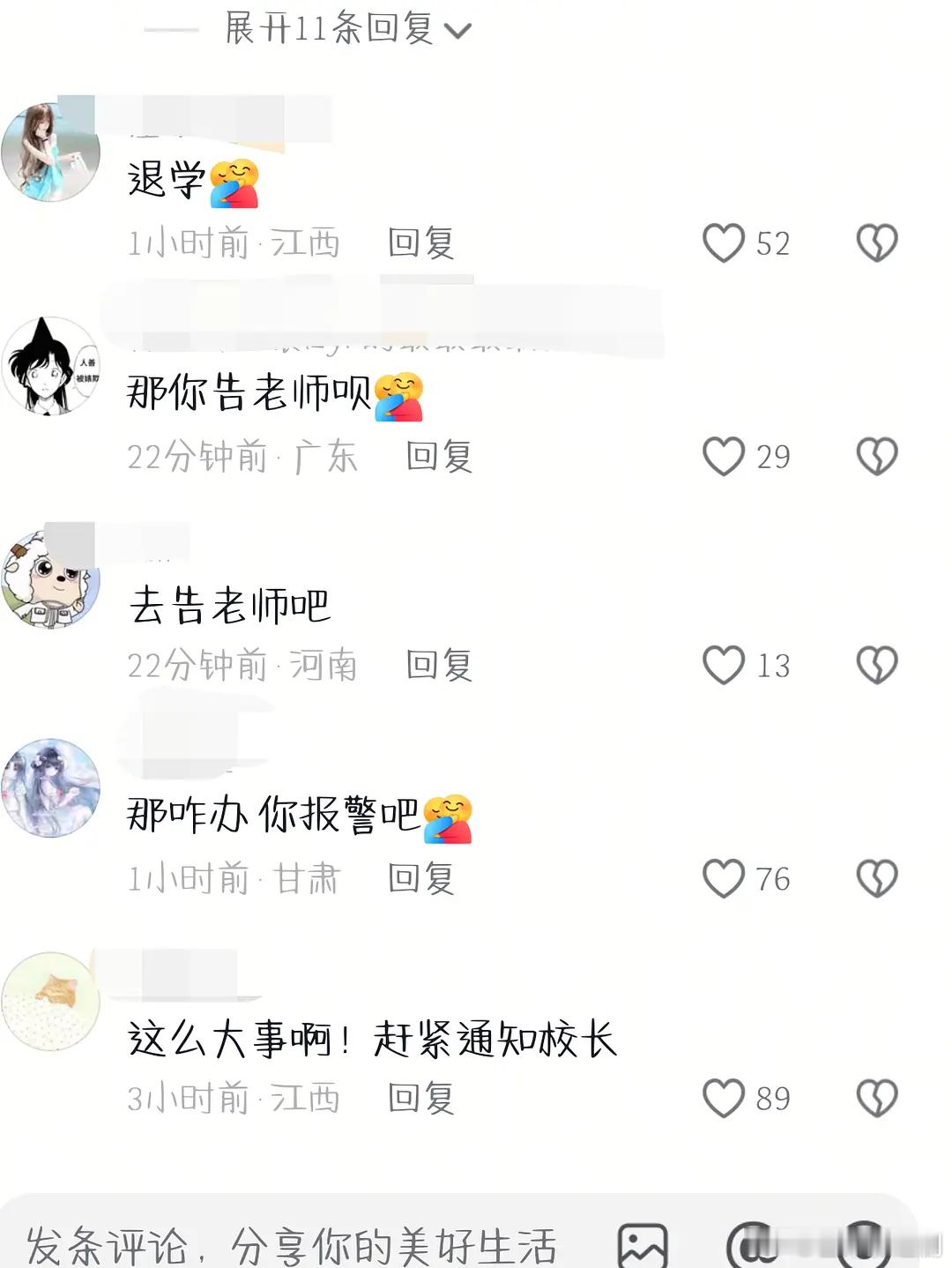
Task: Tap broken heart on 那你告老师呗 comment
Action: tap(877, 456)
